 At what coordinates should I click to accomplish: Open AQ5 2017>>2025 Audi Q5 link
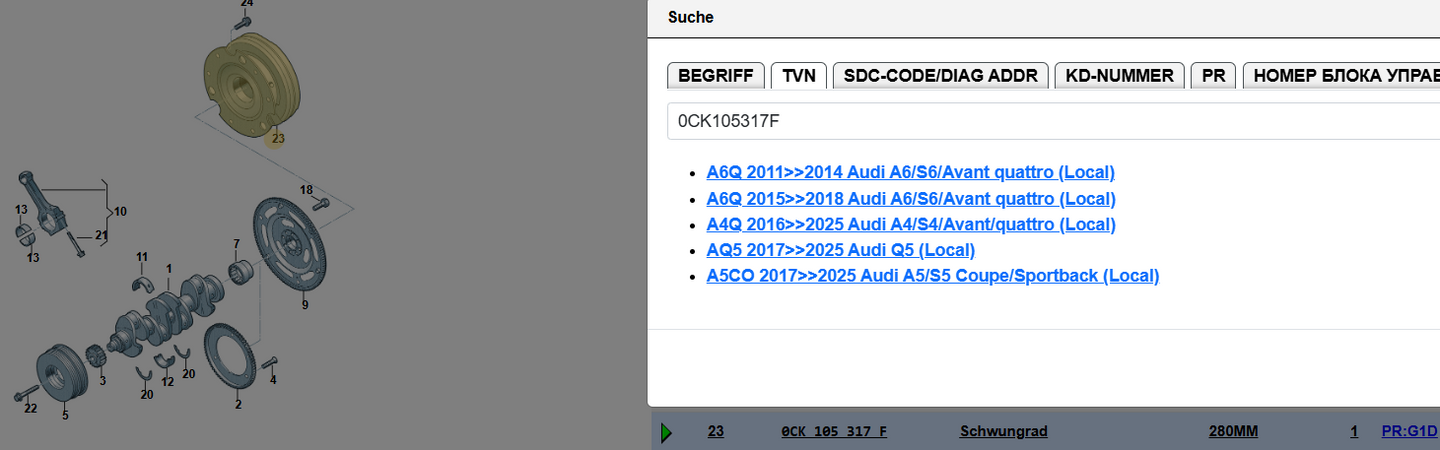coord(840,250)
